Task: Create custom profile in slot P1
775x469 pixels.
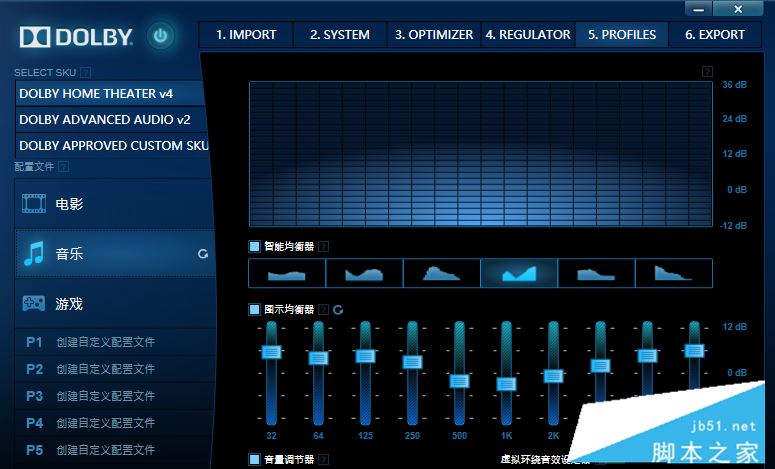Action: tap(115, 342)
